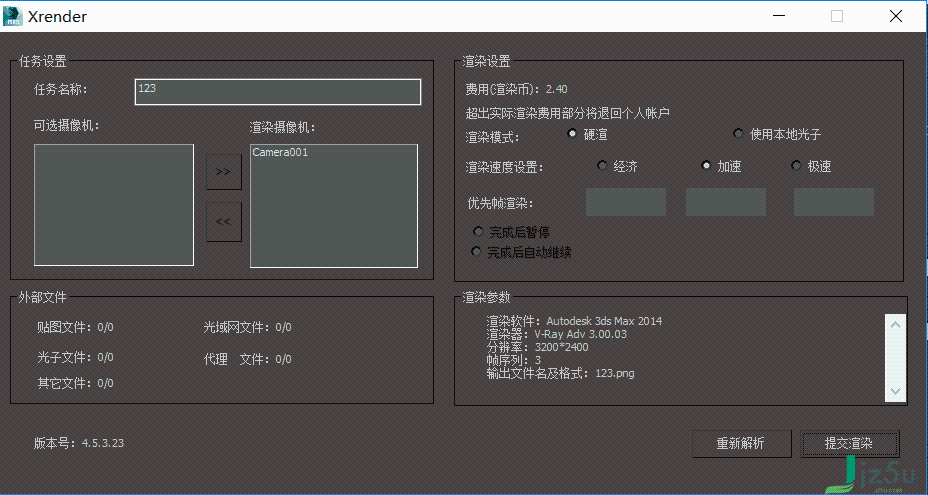Click the 分辨率: 3200*2400 line
This screenshot has width=928, height=495.
[x=537, y=347]
